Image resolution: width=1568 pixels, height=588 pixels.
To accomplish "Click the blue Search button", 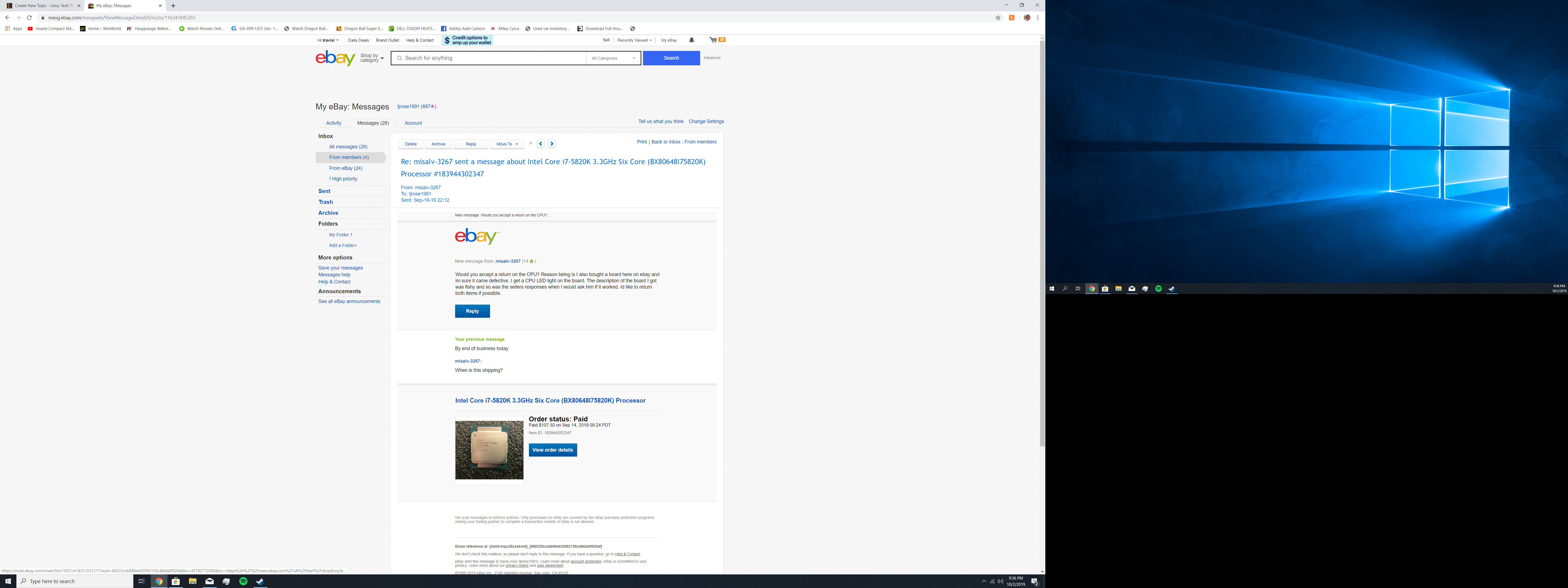I will (x=671, y=58).
